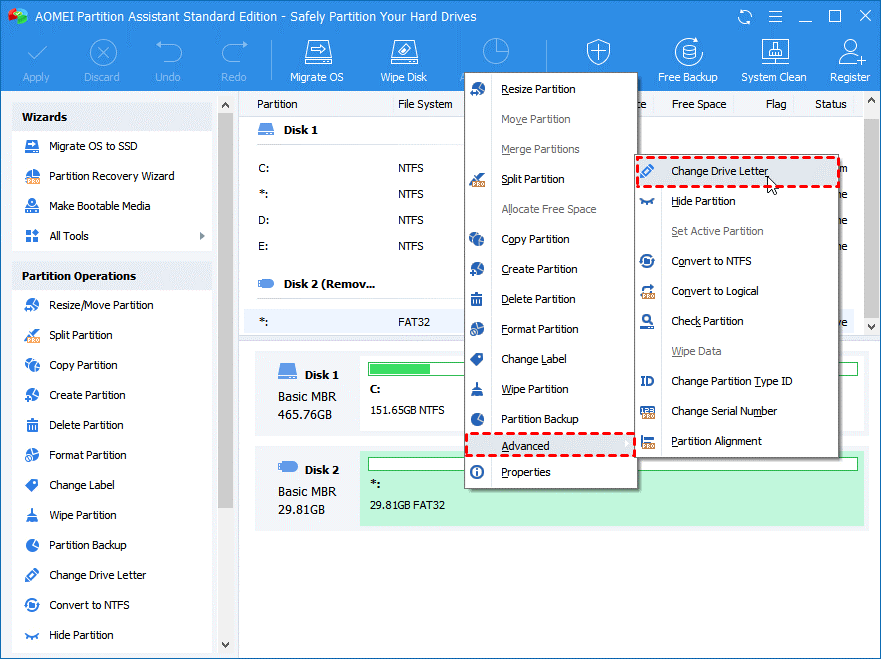This screenshot has height=659, width=881.
Task: Choose Convert to NTFS from the submenu
Action: click(714, 261)
